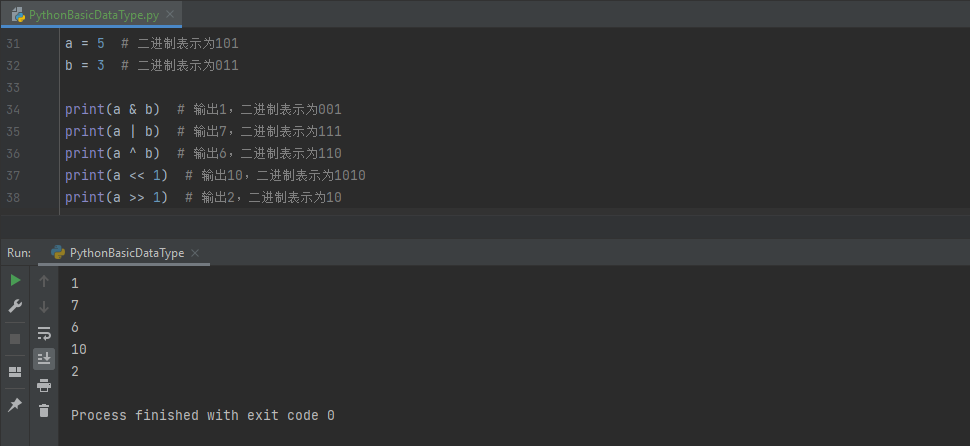Click line number 34 in gutter
The height and width of the screenshot is (446, 970).
tap(13, 109)
